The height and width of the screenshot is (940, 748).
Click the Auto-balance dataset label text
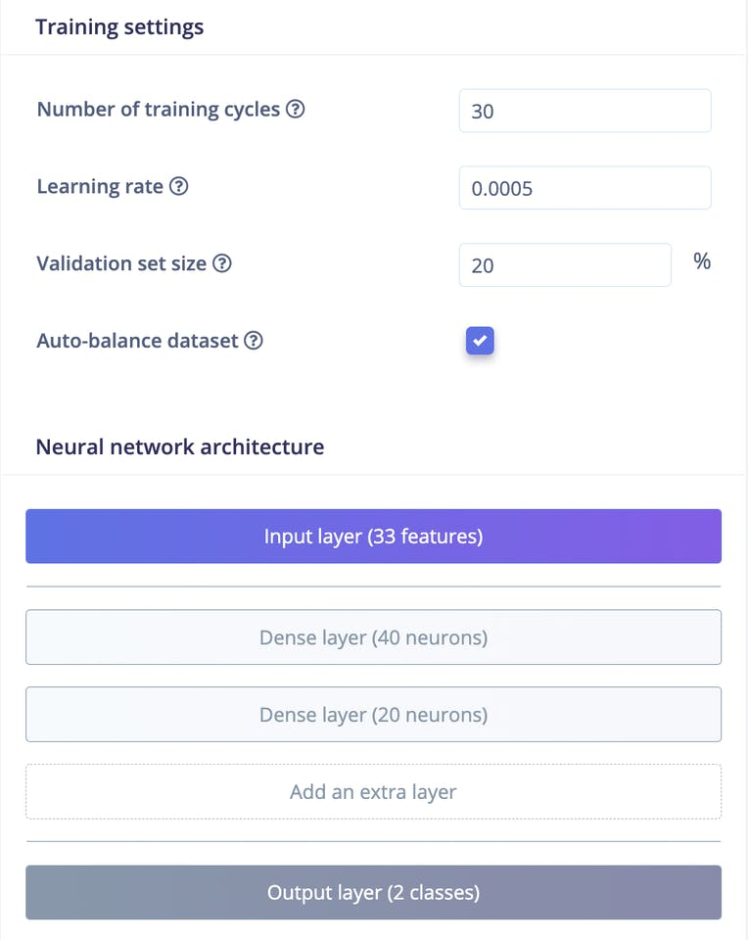(138, 341)
